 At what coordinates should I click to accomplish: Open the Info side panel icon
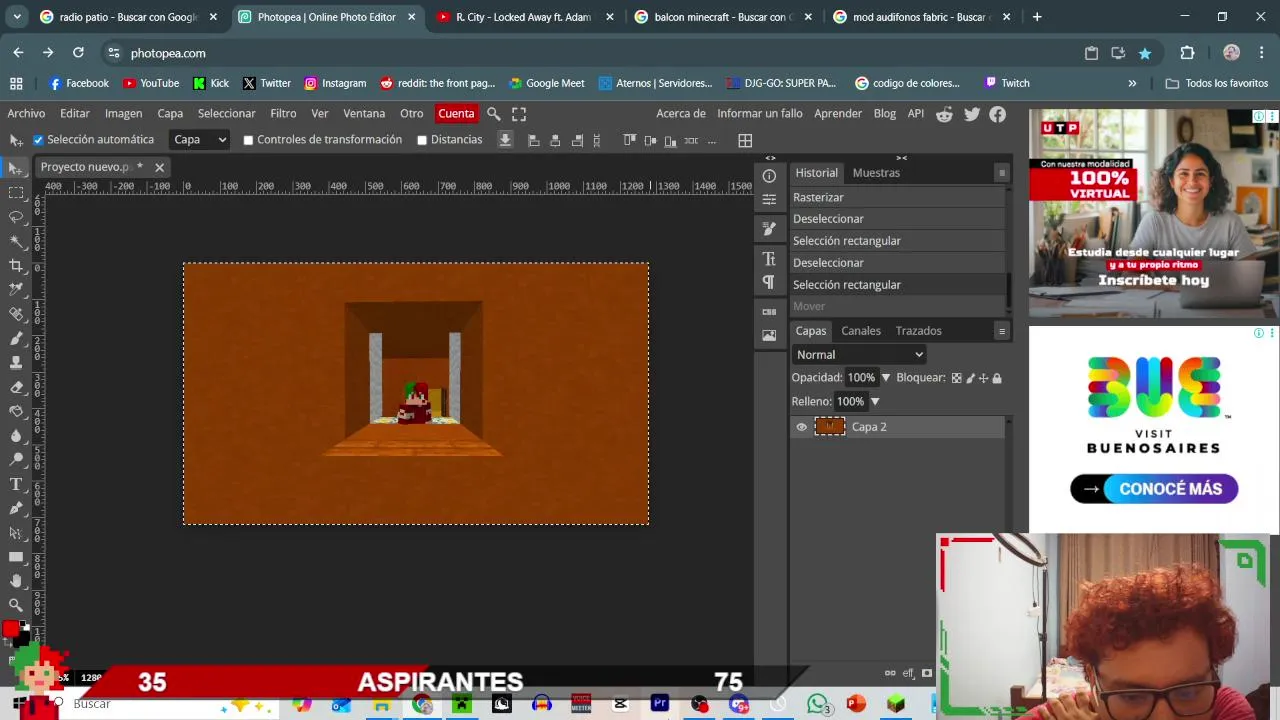coord(769,176)
